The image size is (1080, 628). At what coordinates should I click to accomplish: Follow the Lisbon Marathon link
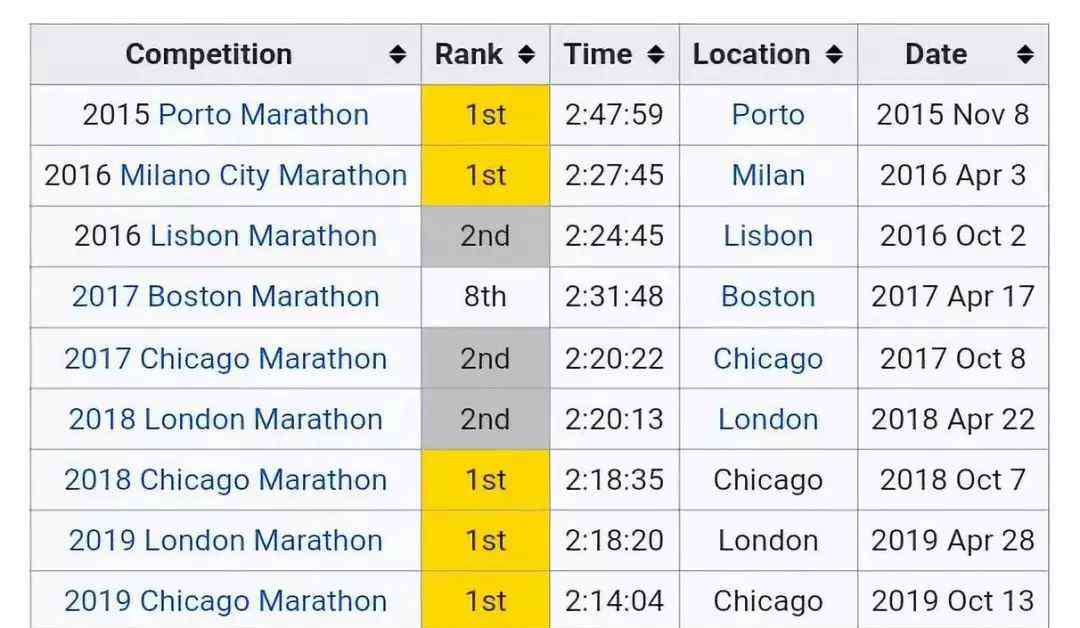[263, 236]
